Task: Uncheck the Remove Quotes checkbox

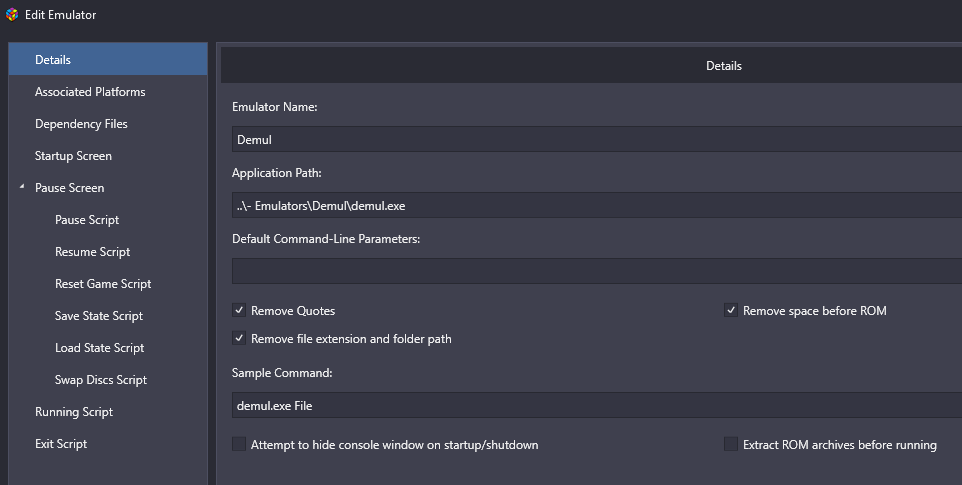Action: [x=239, y=310]
